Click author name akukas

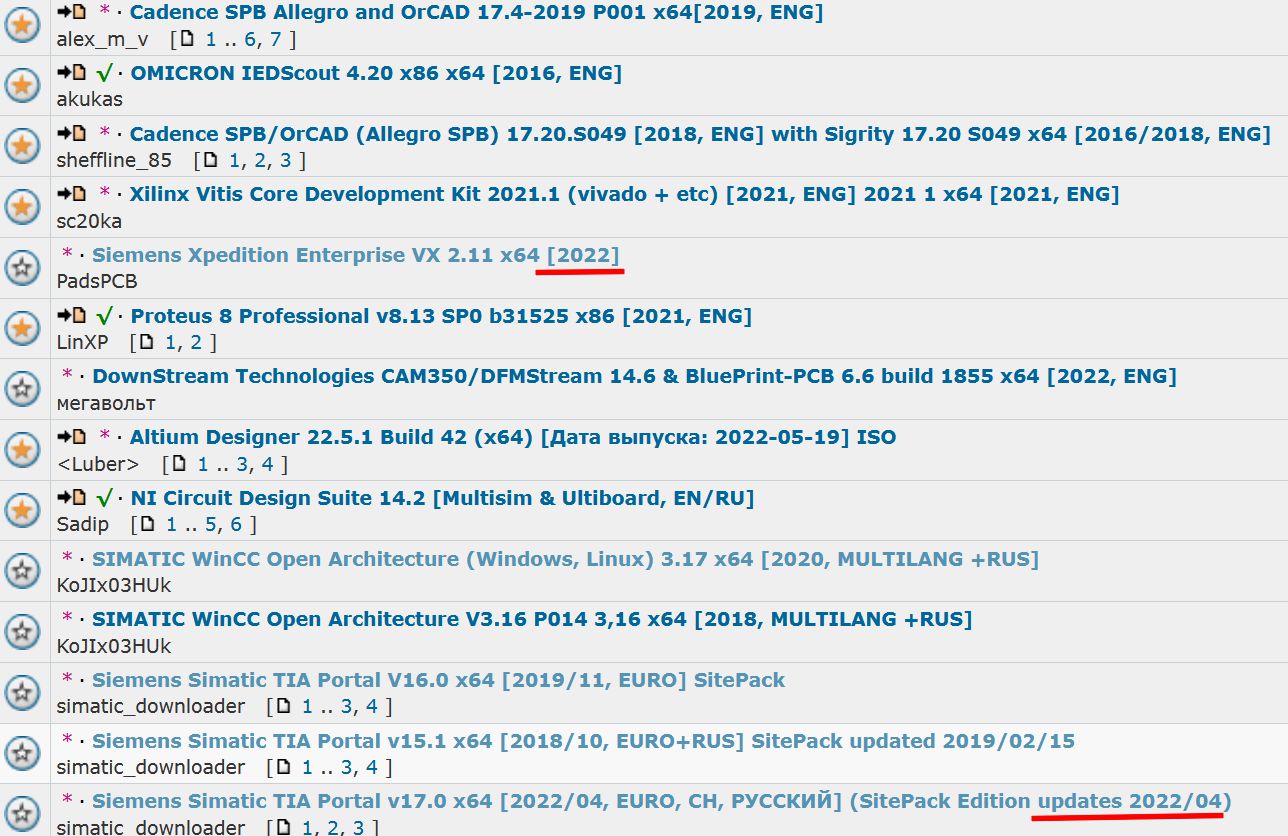pyautogui.click(x=90, y=100)
